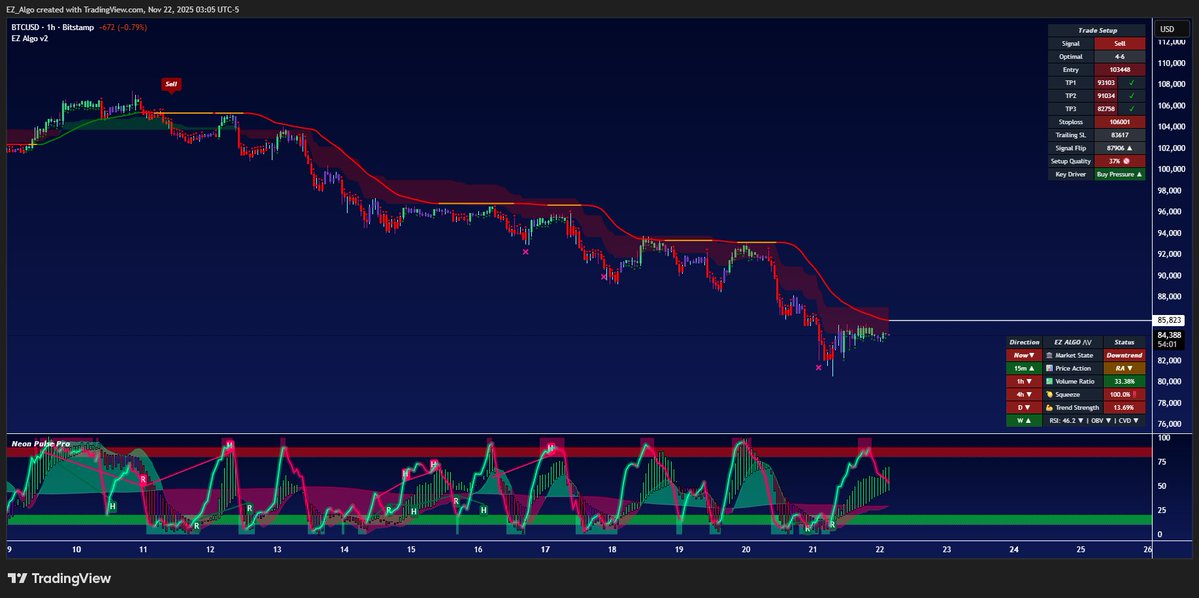Click the Sell label on the chart
Screen dimensions: 1199x598
tap(170, 84)
